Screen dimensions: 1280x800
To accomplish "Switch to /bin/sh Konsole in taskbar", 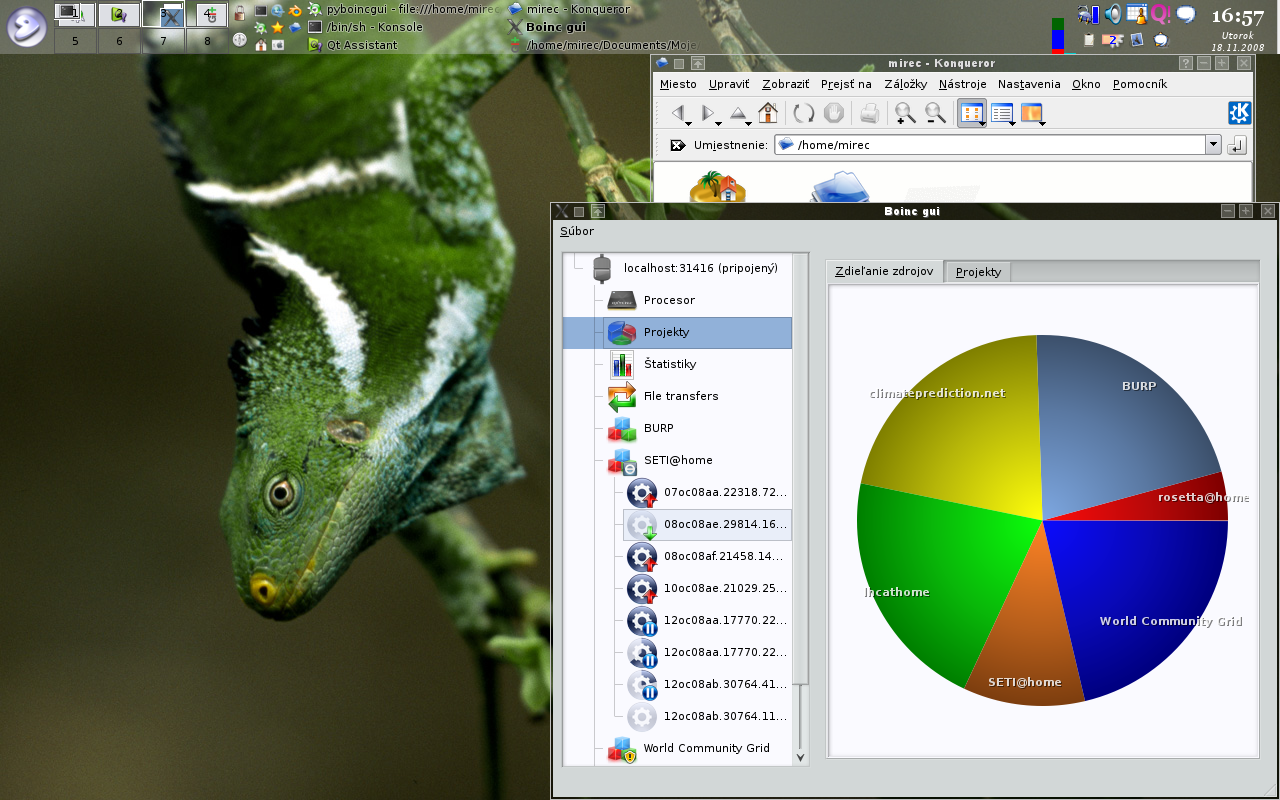I will pyautogui.click(x=374, y=27).
